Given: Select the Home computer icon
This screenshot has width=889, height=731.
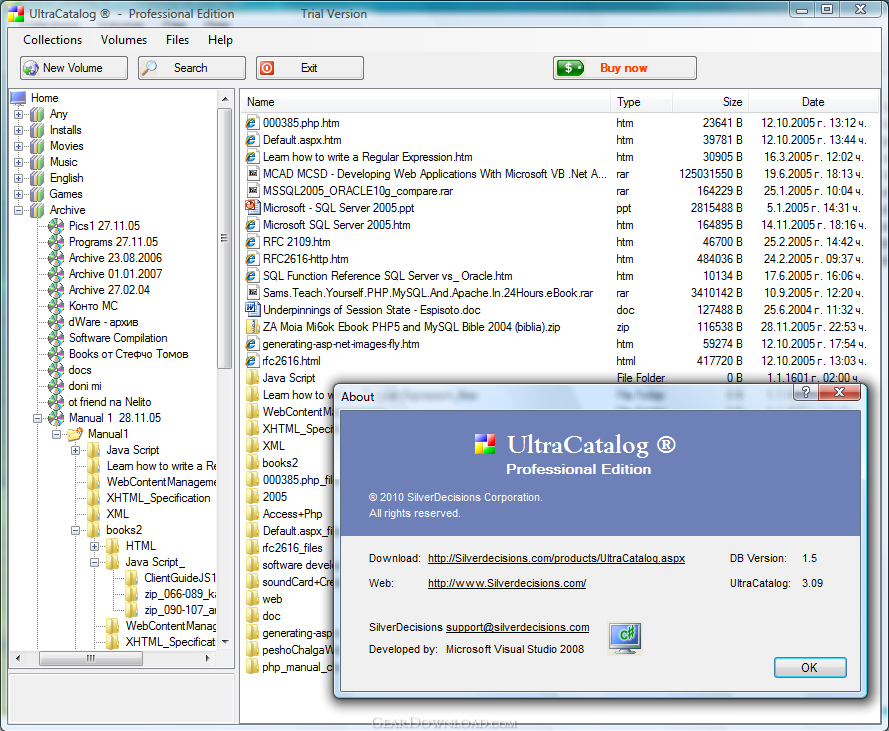Looking at the screenshot, I should 18,98.
